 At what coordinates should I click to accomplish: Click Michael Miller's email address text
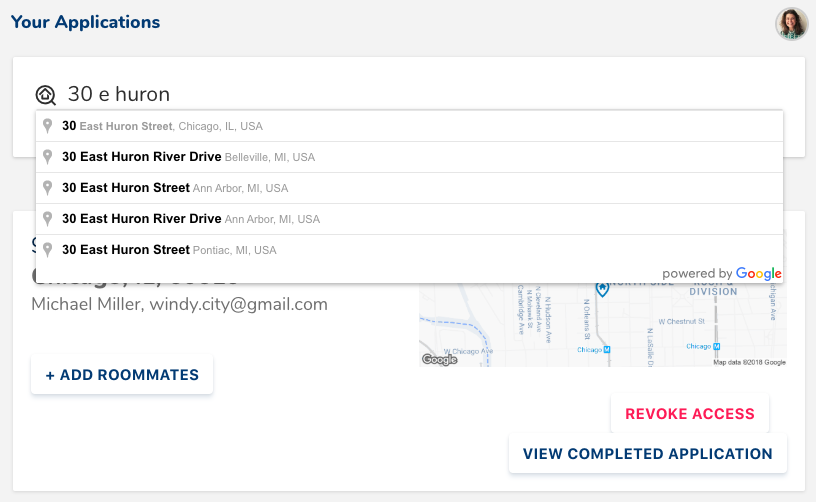(239, 304)
